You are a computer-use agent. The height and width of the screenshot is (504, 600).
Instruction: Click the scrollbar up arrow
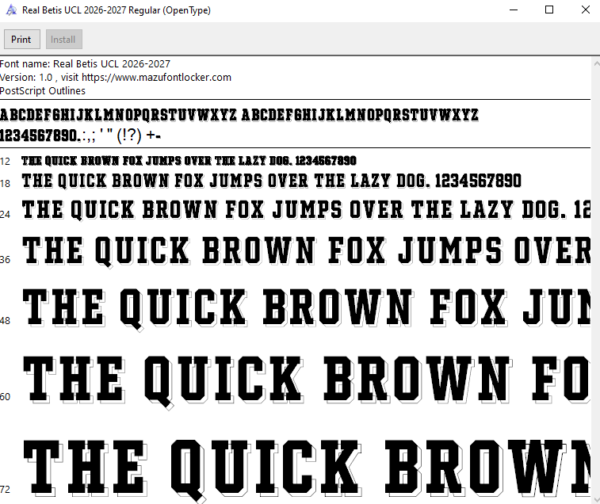click(596, 64)
